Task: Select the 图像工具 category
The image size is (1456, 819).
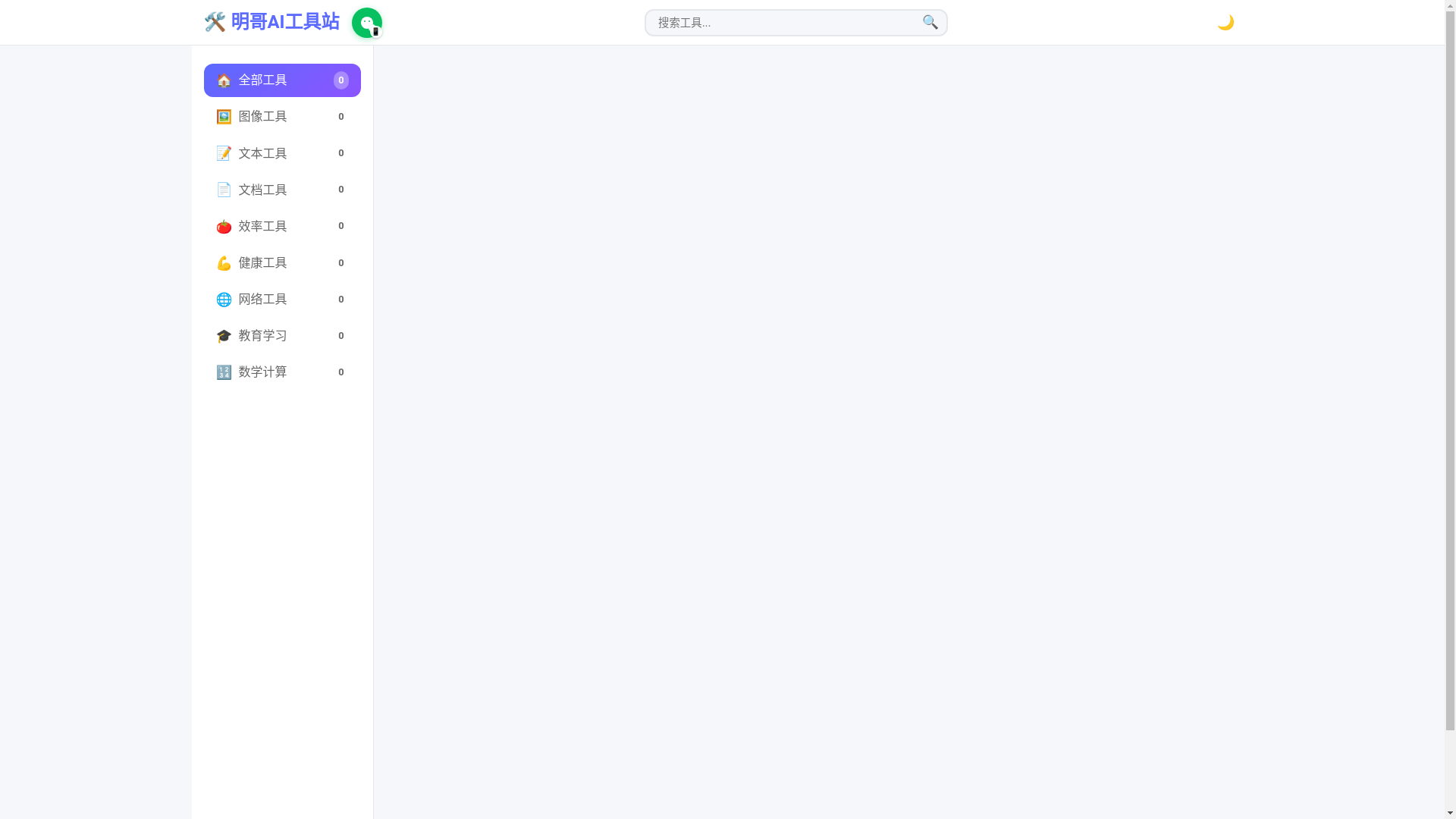Action: pyautogui.click(x=282, y=117)
